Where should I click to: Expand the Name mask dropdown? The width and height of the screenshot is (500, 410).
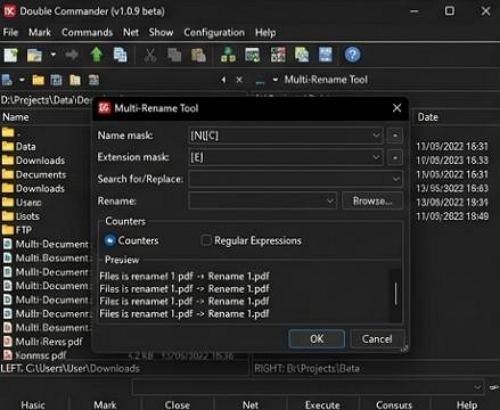[376, 136]
